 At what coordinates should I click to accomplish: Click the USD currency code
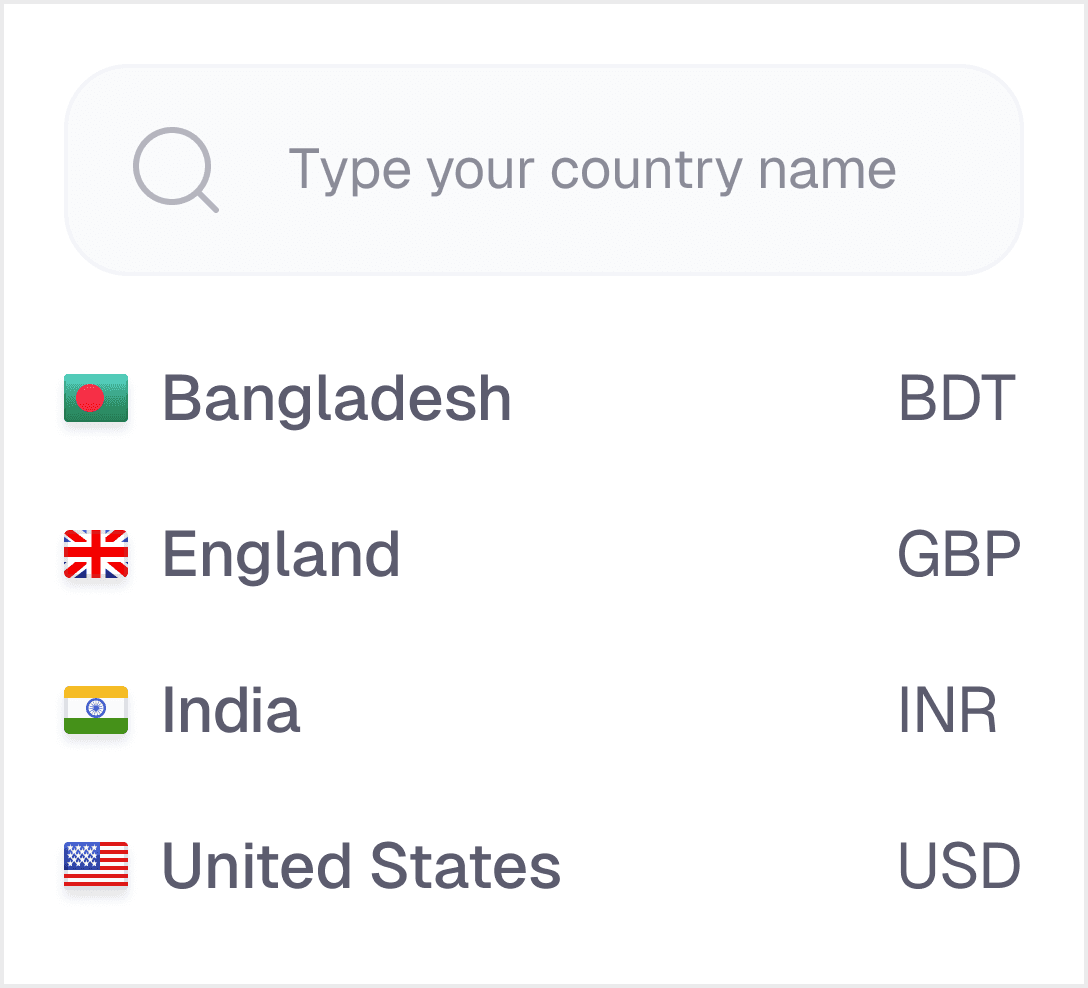(x=959, y=866)
